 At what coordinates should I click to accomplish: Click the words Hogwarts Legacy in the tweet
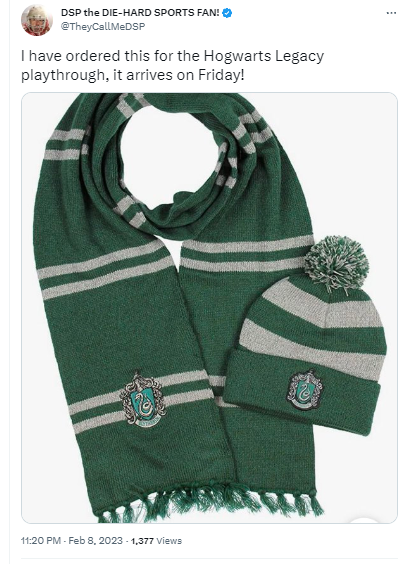264,57
